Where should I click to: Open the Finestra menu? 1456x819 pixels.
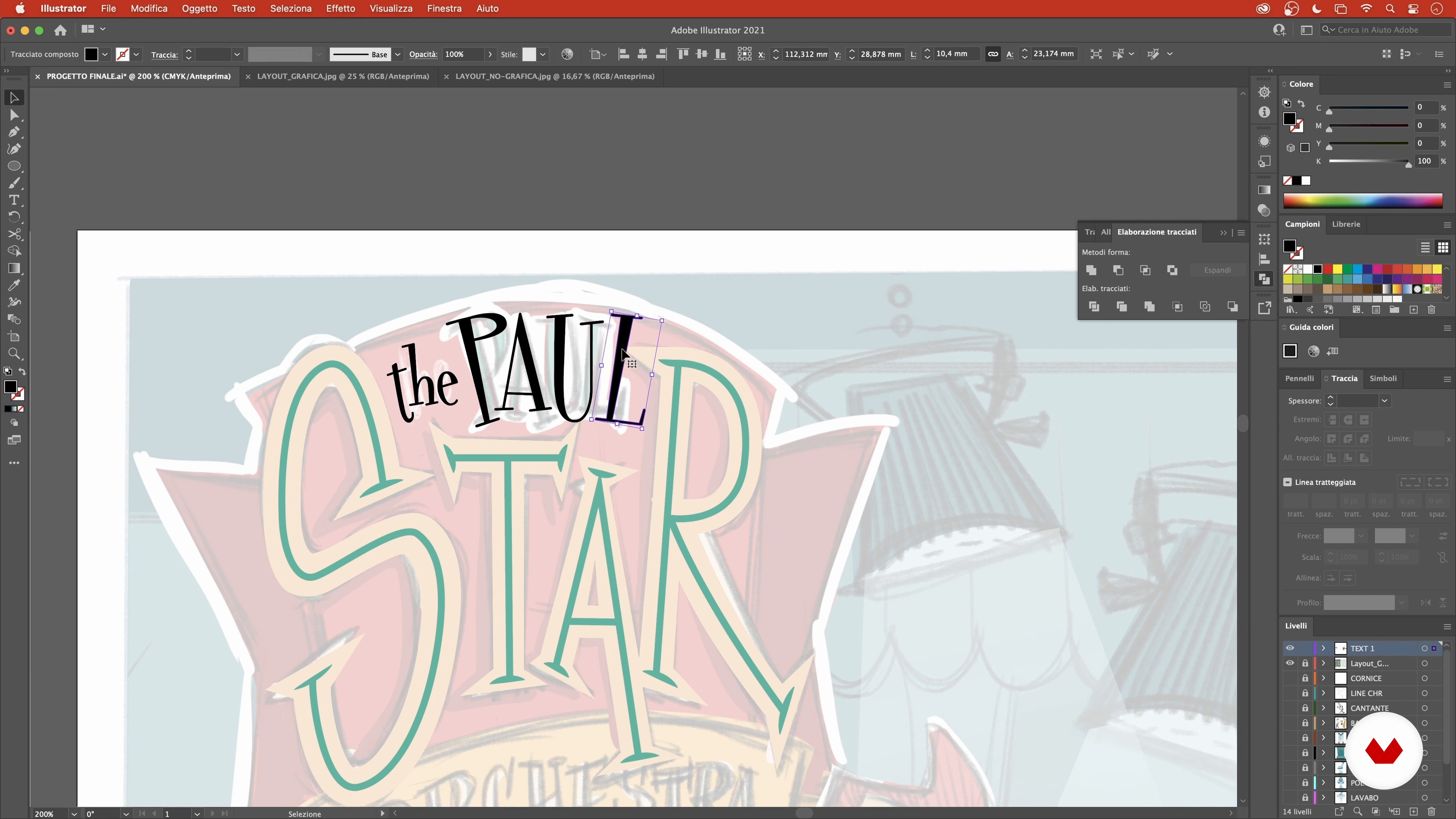(x=444, y=8)
